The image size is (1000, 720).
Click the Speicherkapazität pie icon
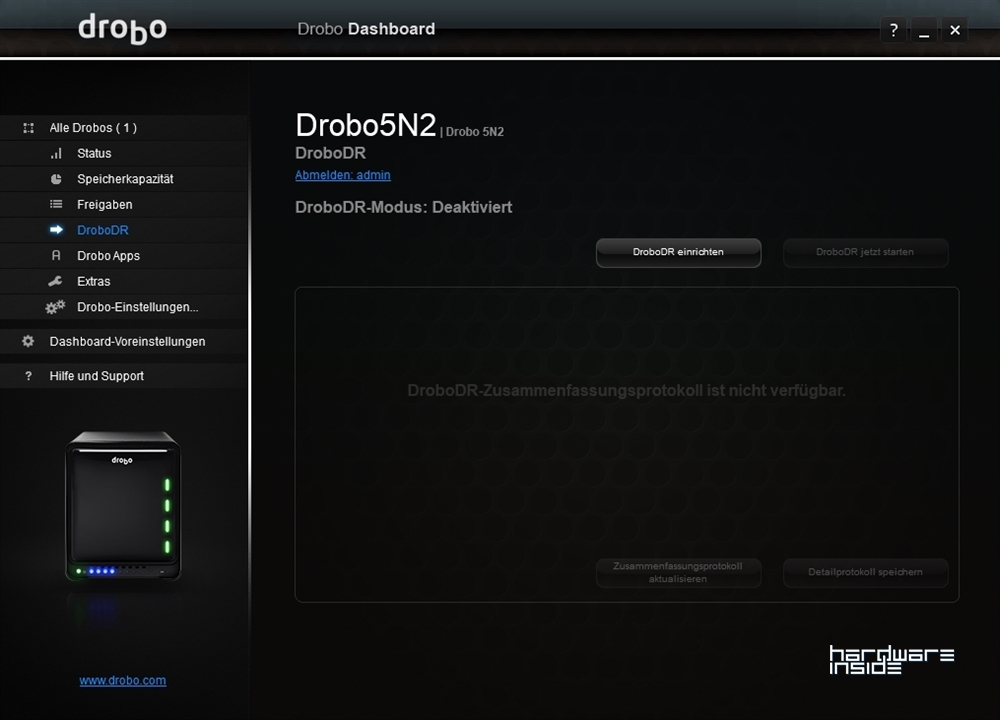point(56,179)
